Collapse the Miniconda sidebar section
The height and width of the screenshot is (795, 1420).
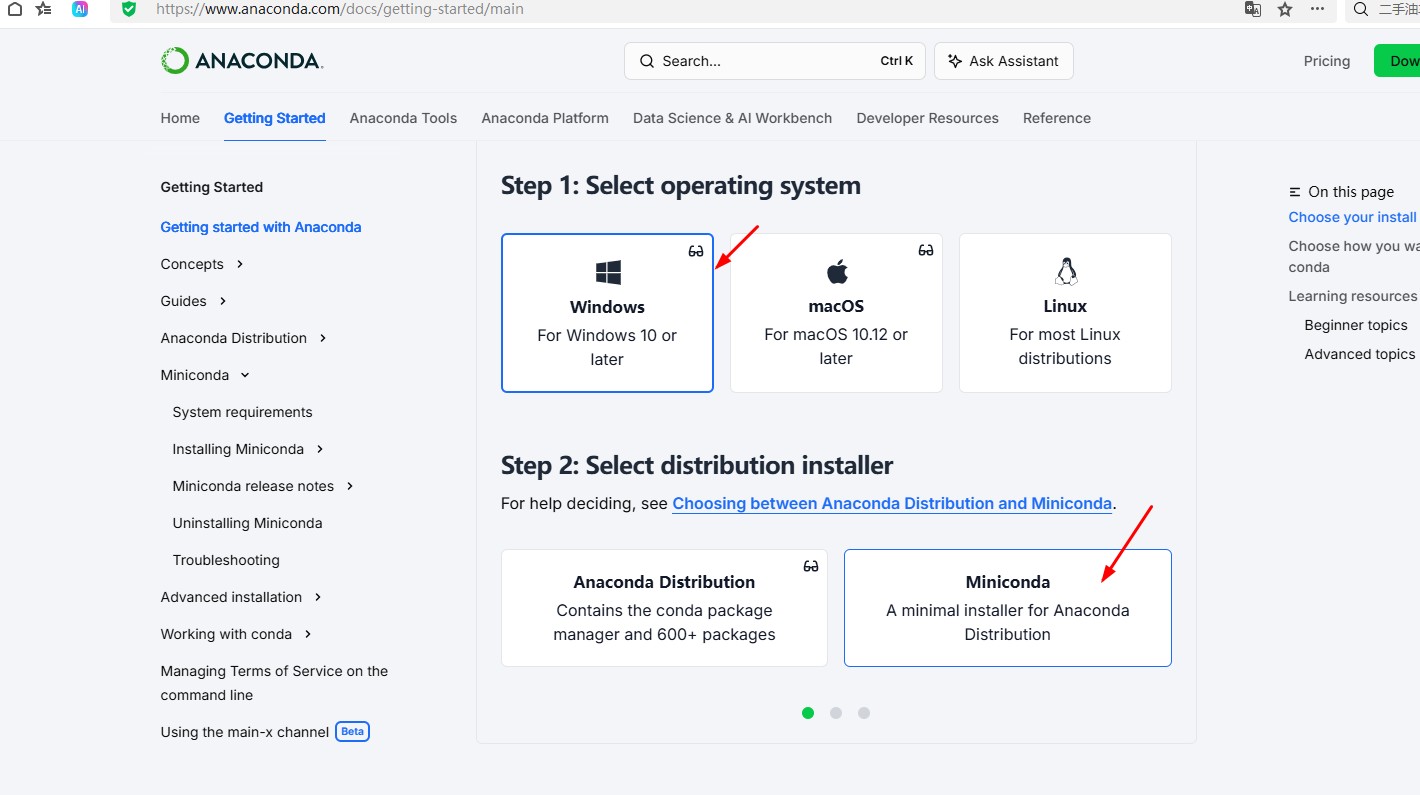[x=245, y=375]
